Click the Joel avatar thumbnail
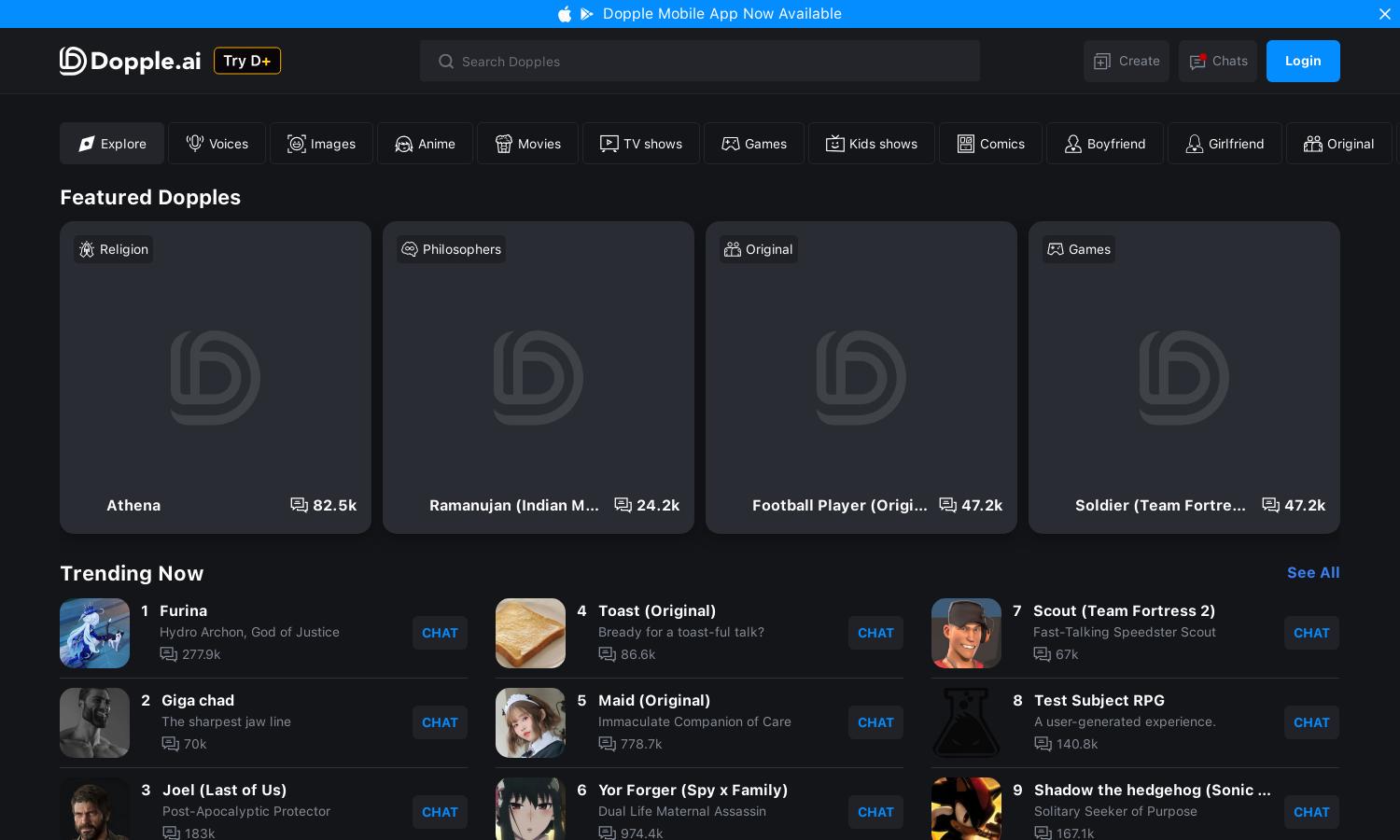Viewport: 1400px width, 840px height. pyautogui.click(x=94, y=809)
